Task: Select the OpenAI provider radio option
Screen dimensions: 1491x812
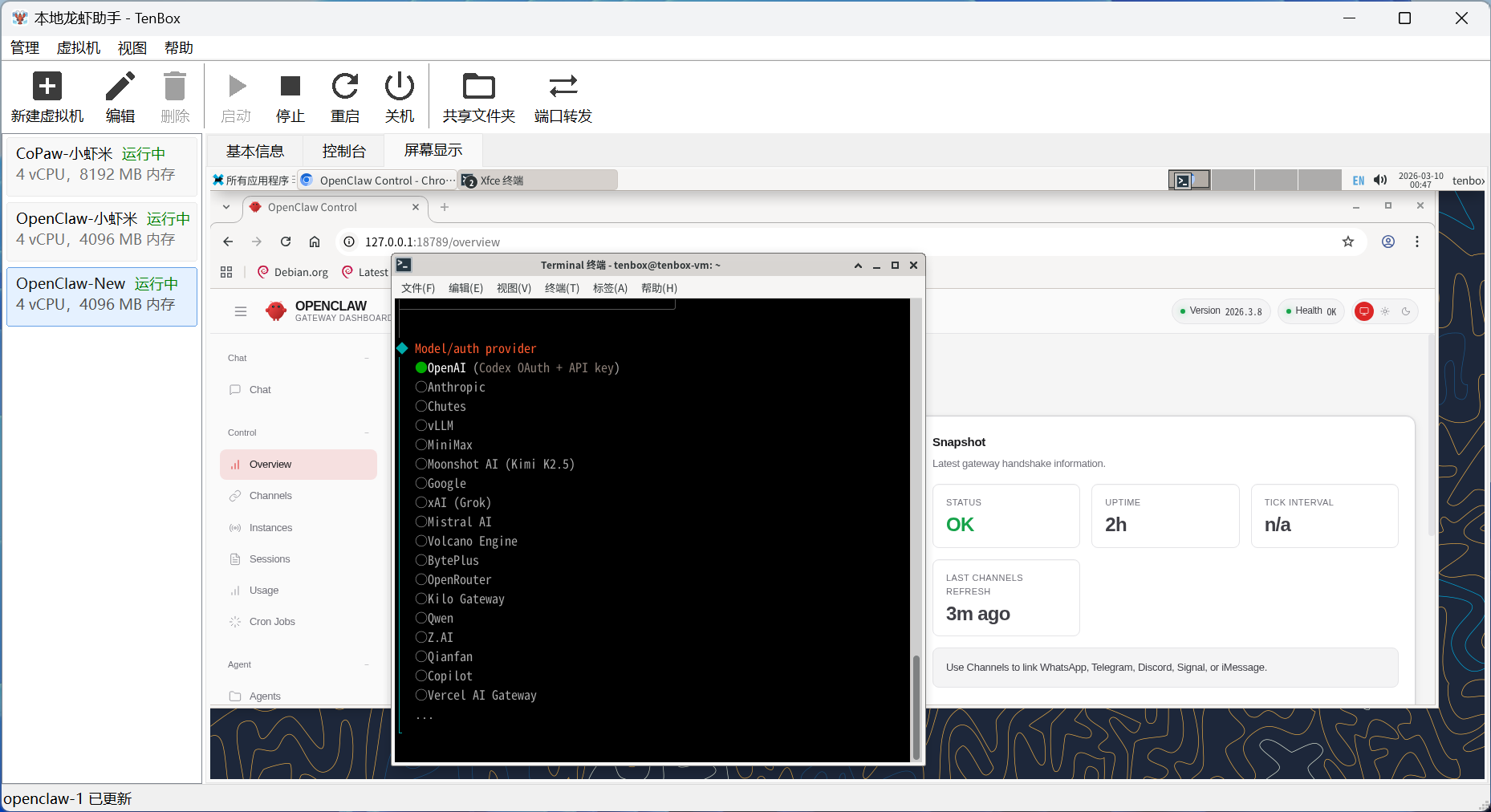Action: coord(517,367)
